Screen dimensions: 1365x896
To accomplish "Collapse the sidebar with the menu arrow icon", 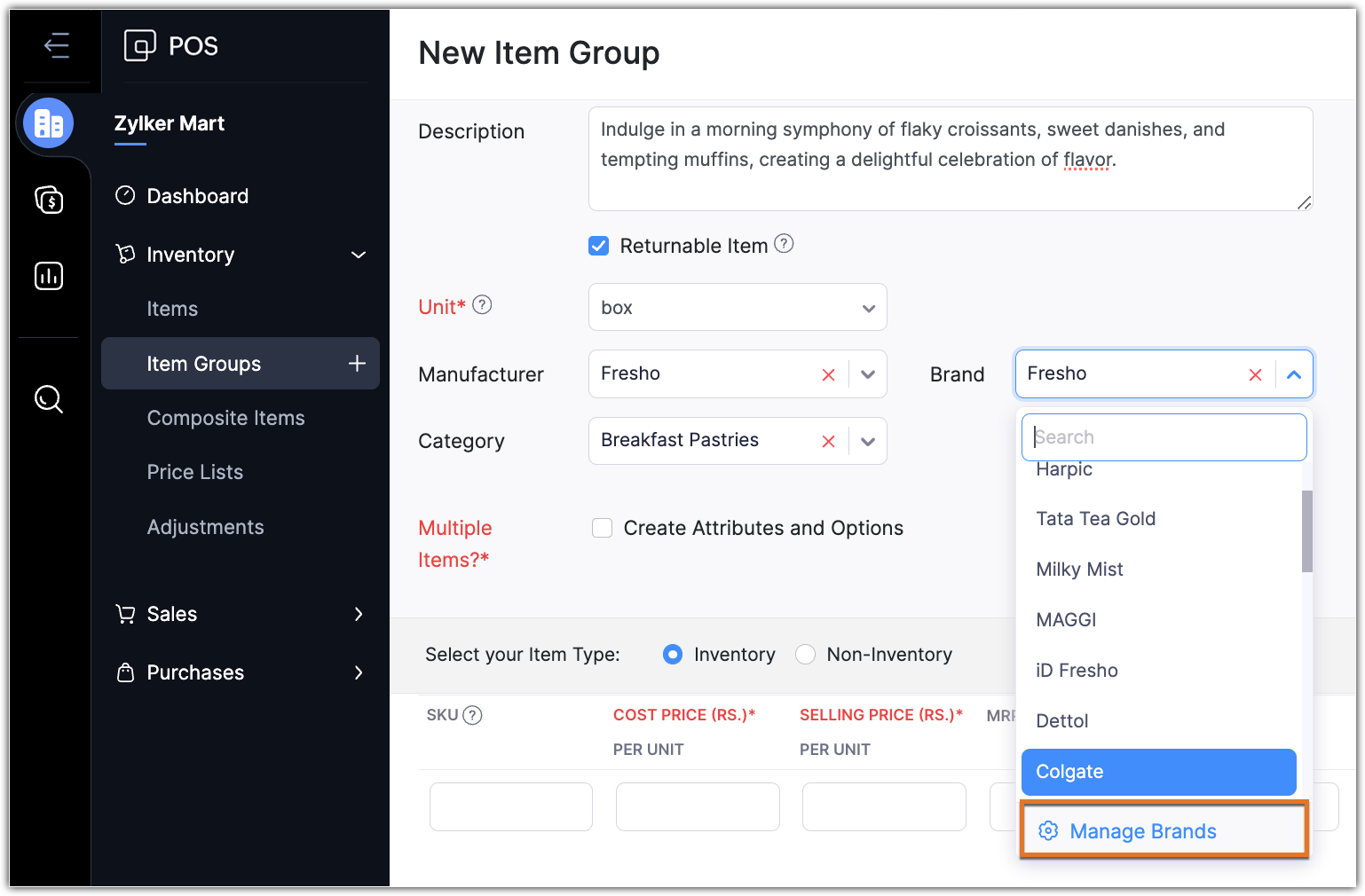I will (x=57, y=45).
